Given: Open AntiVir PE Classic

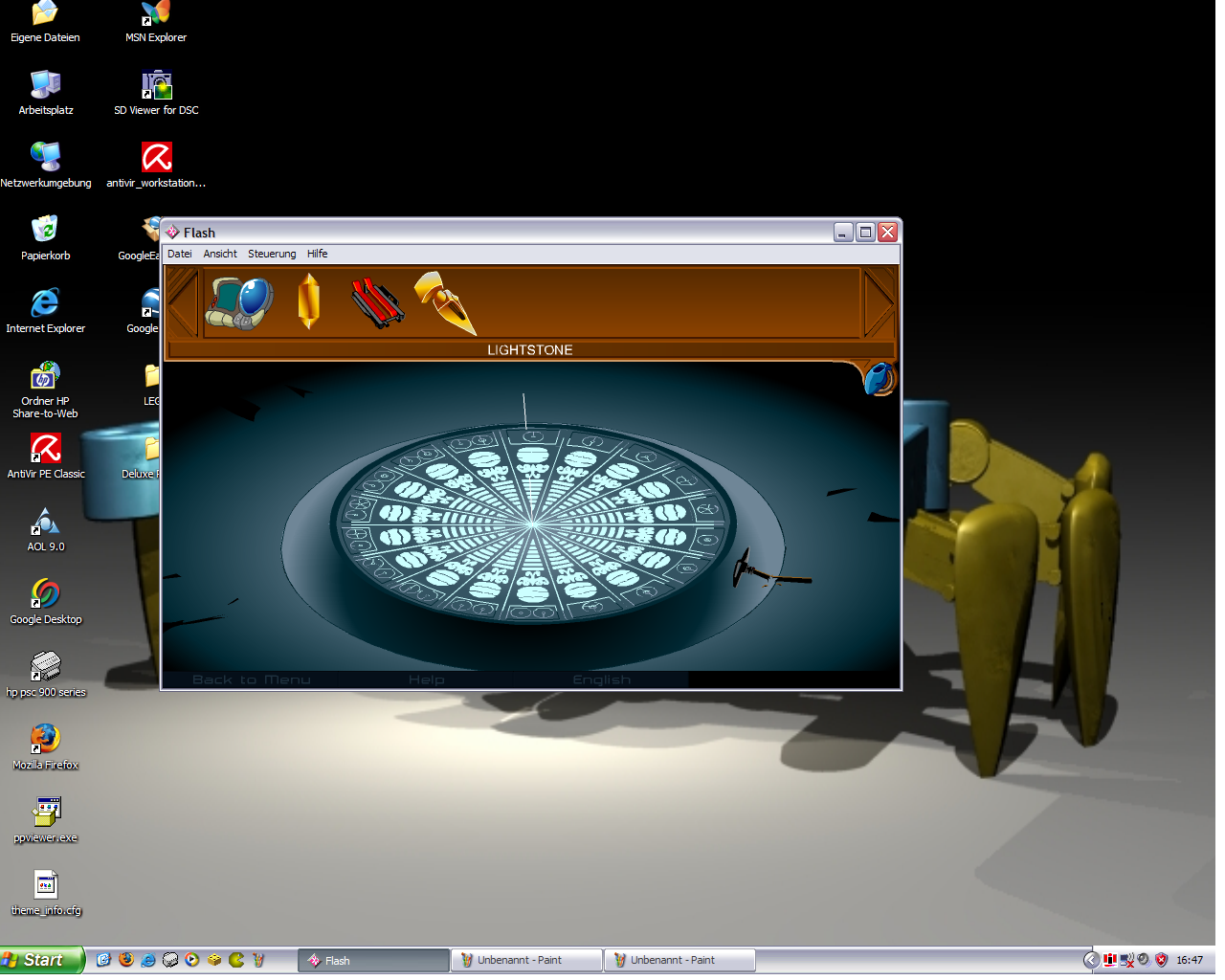Looking at the screenshot, I should [44, 450].
